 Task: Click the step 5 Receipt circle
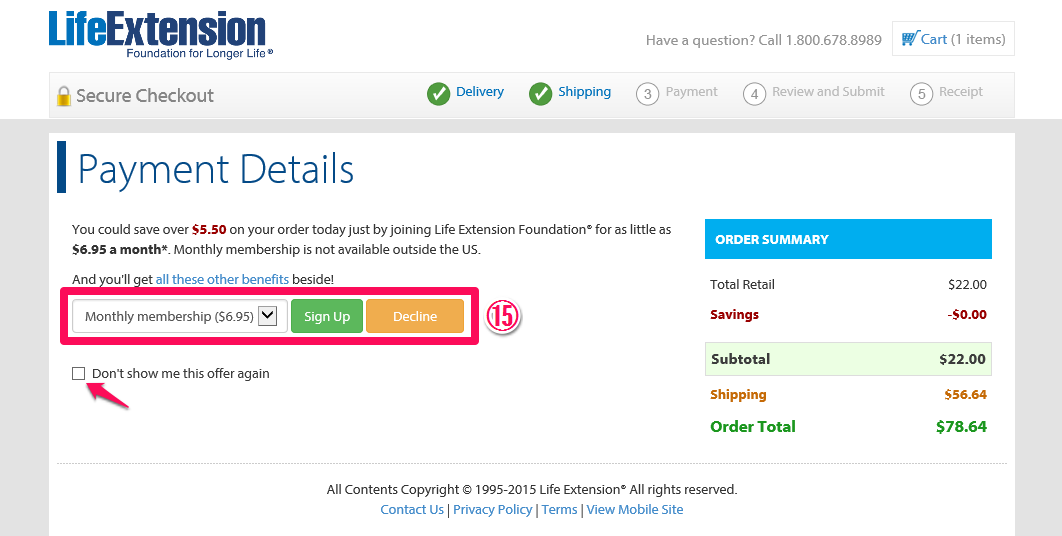pos(921,94)
